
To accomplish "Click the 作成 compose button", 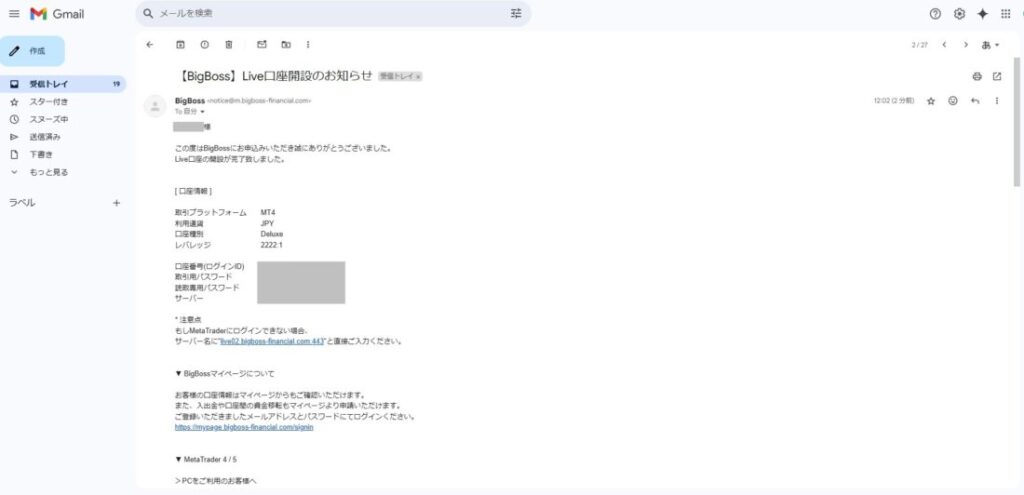I will coord(33,50).
